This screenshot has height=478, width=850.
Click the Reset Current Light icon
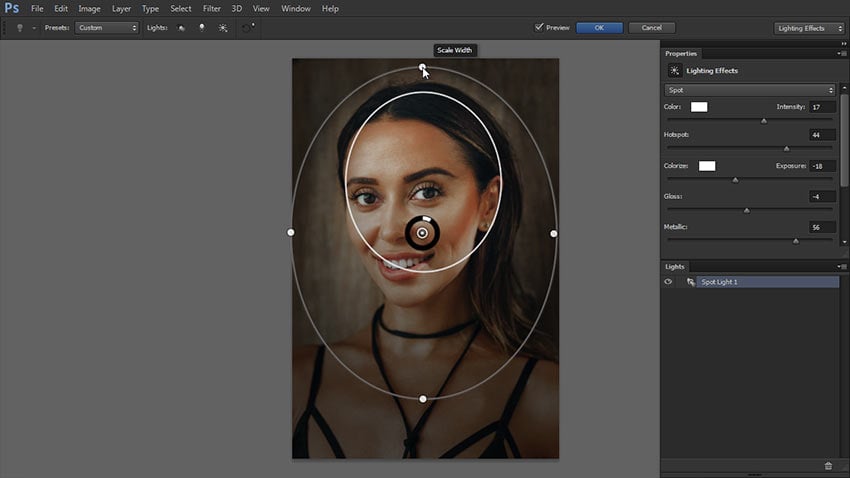248,28
